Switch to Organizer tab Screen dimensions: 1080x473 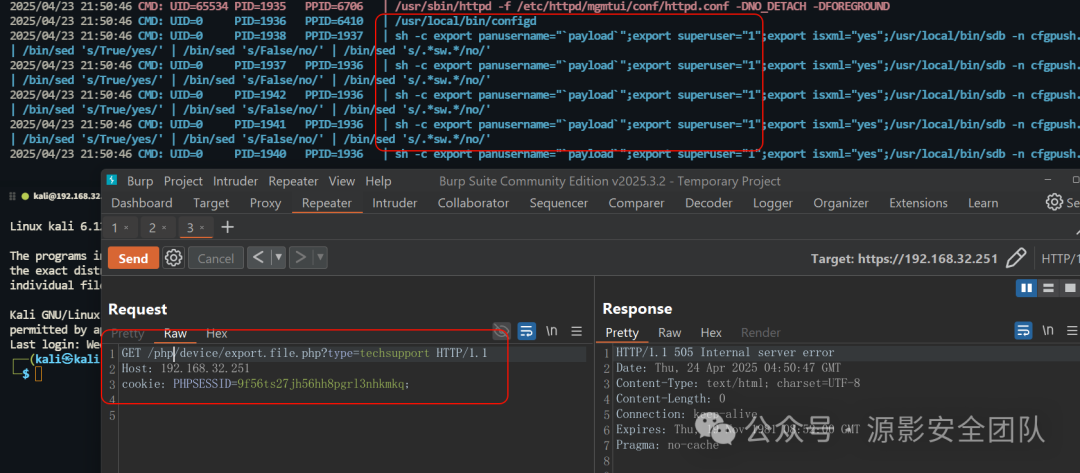tap(842, 203)
